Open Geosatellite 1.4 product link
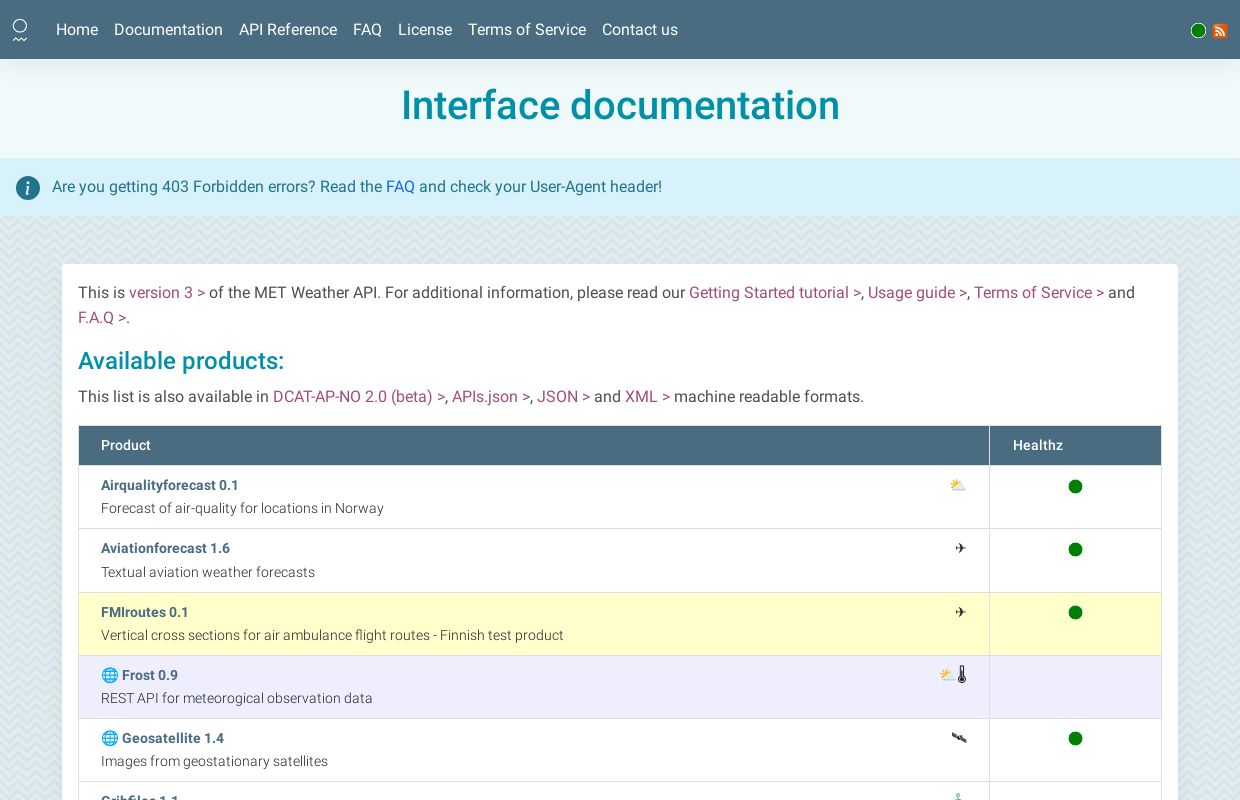This screenshot has height=800, width=1240. 173,739
